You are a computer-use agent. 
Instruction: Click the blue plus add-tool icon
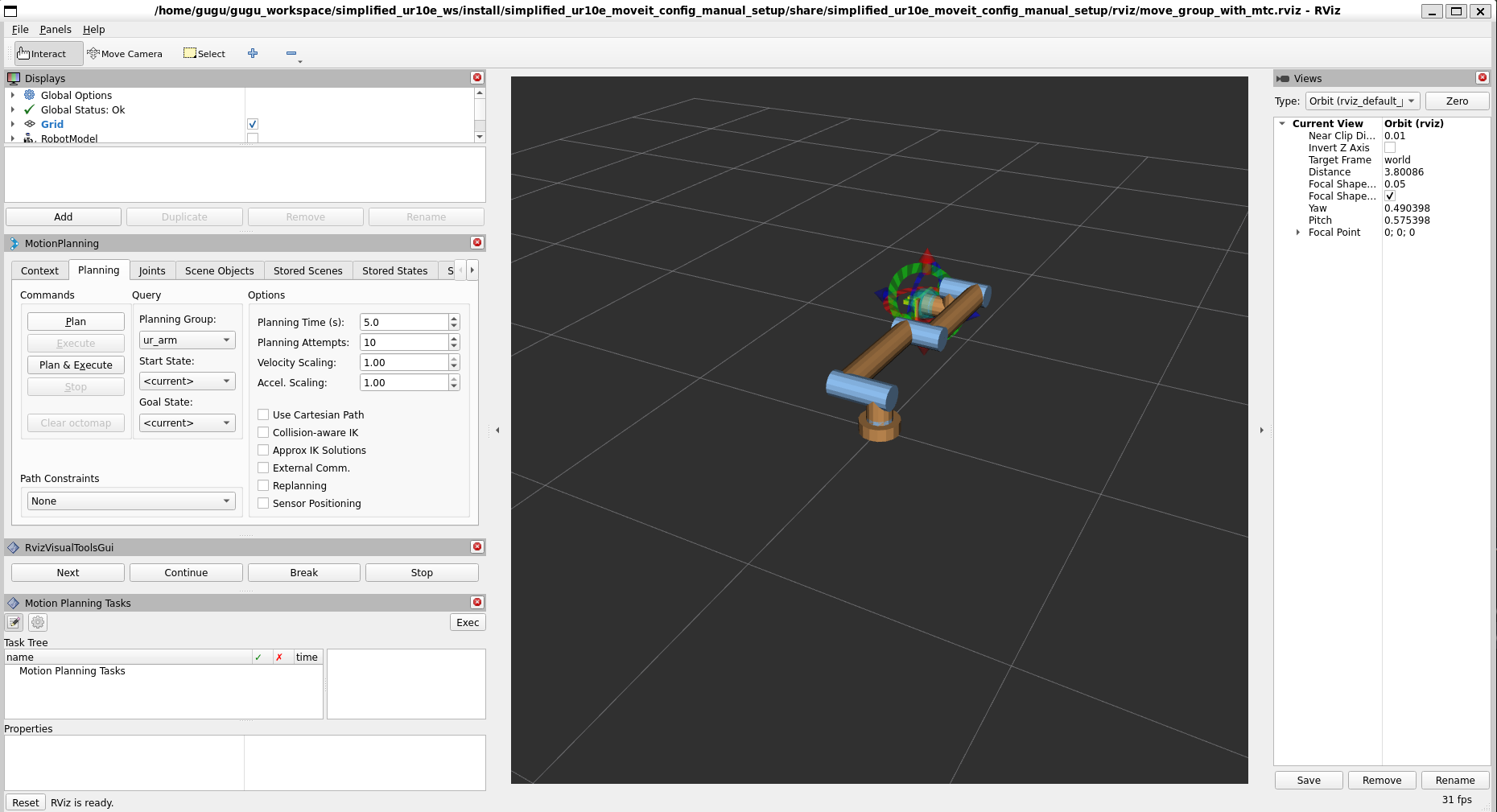point(253,53)
